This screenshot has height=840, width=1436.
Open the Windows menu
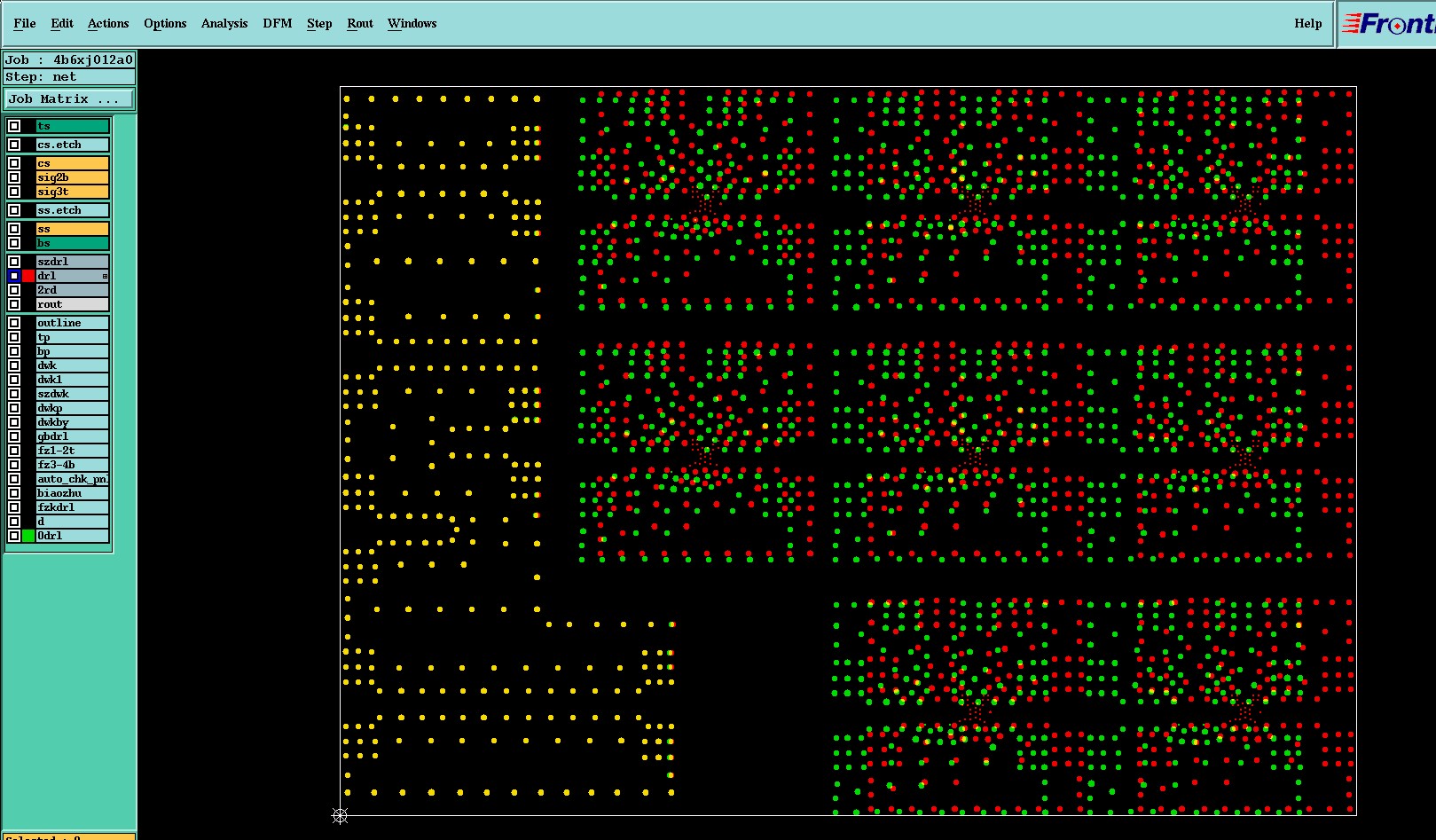[x=412, y=24]
